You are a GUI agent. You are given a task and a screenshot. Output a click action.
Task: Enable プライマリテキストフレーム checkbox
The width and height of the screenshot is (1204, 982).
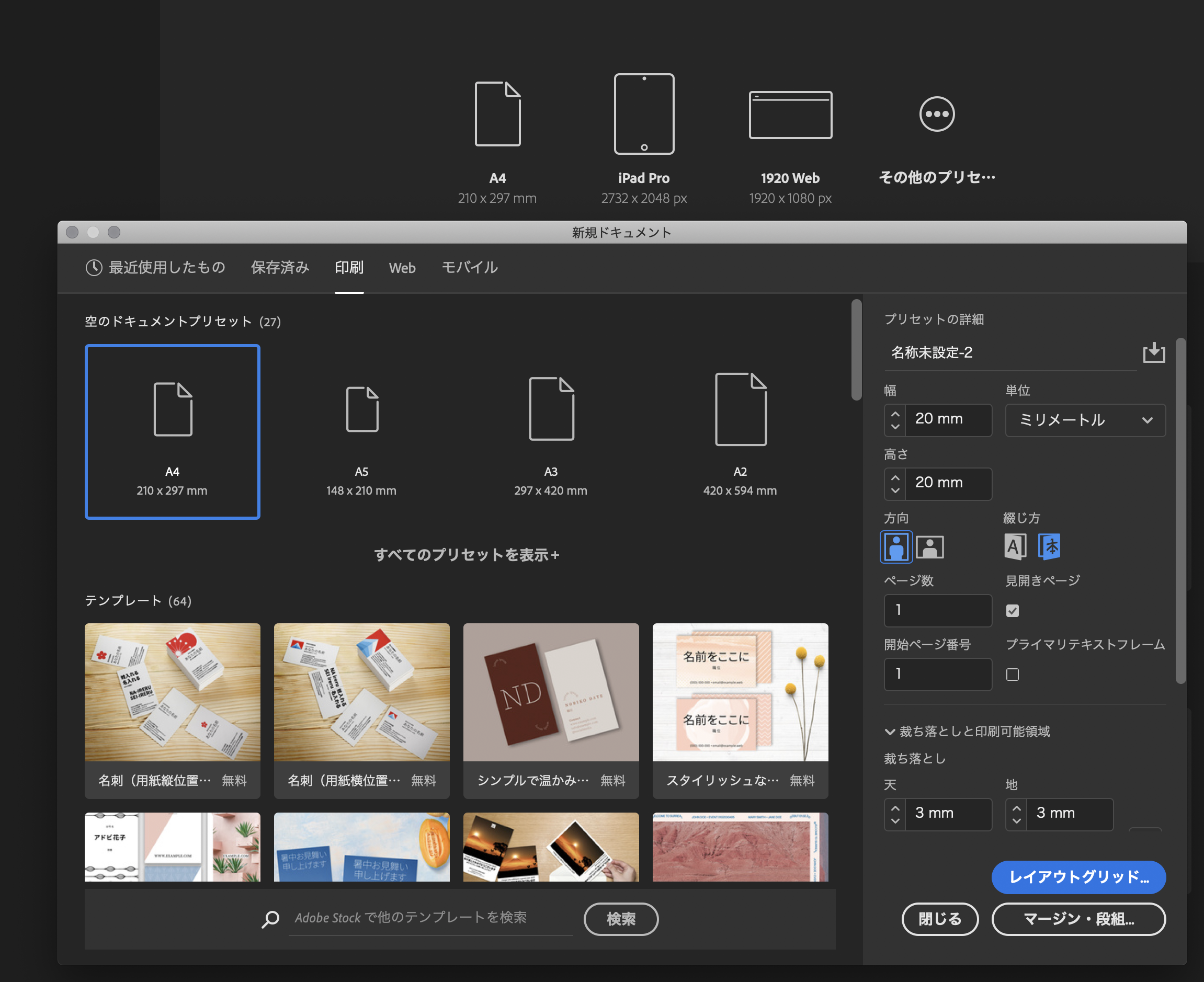tap(1012, 675)
